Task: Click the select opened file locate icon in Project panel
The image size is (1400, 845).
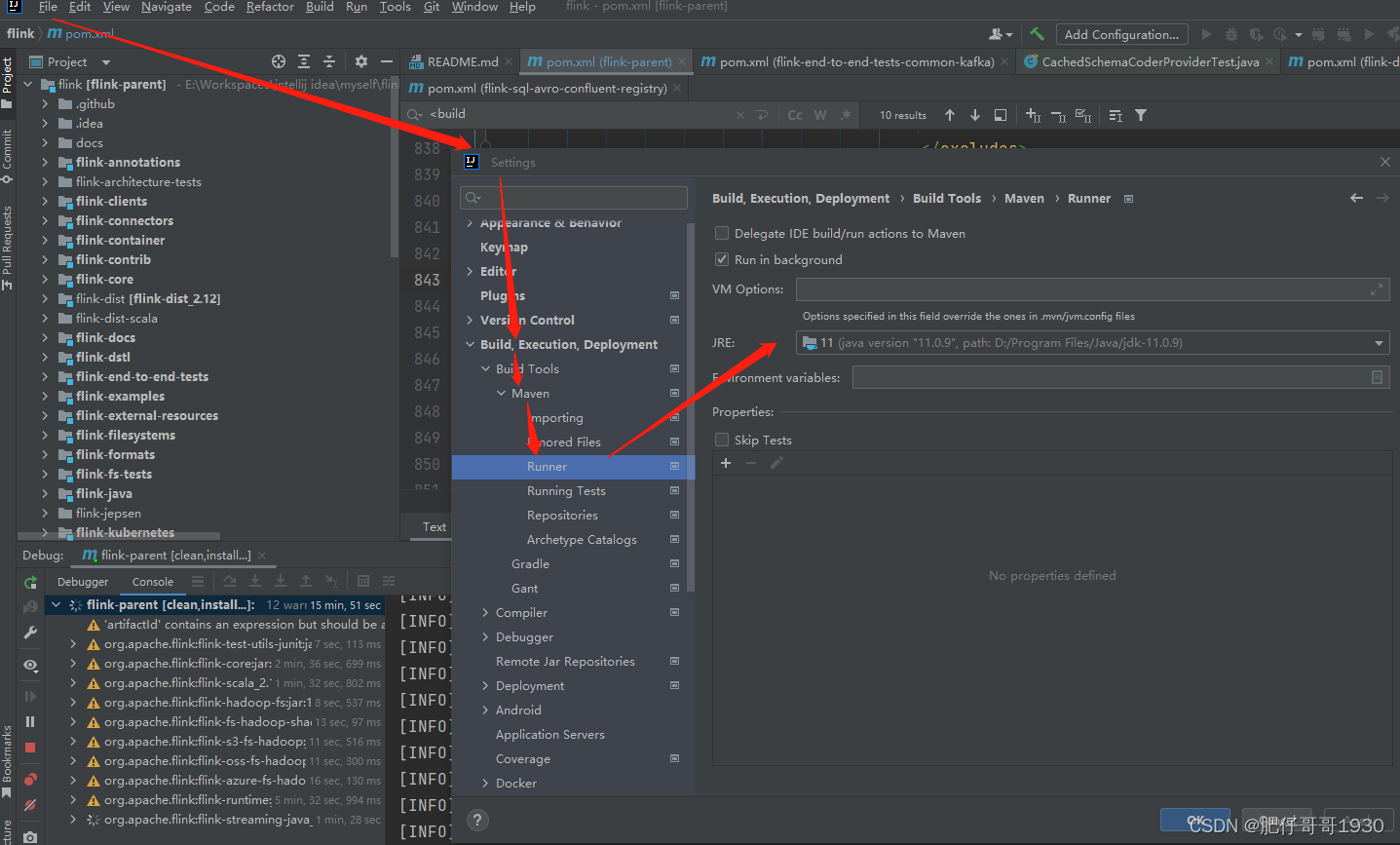Action: [x=279, y=61]
